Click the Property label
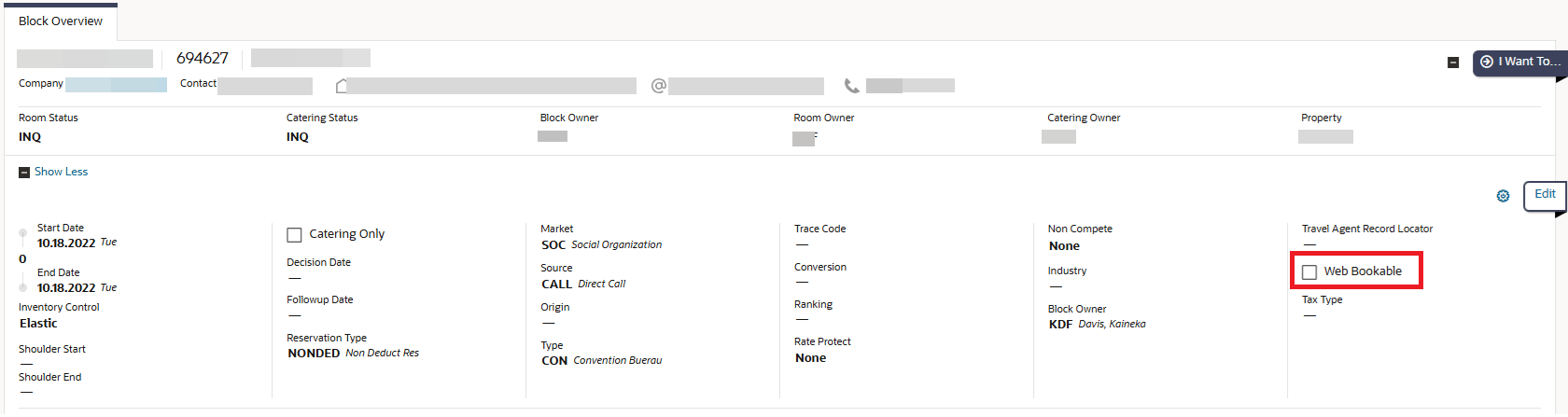This screenshot has height=417, width=1568. point(1321,118)
